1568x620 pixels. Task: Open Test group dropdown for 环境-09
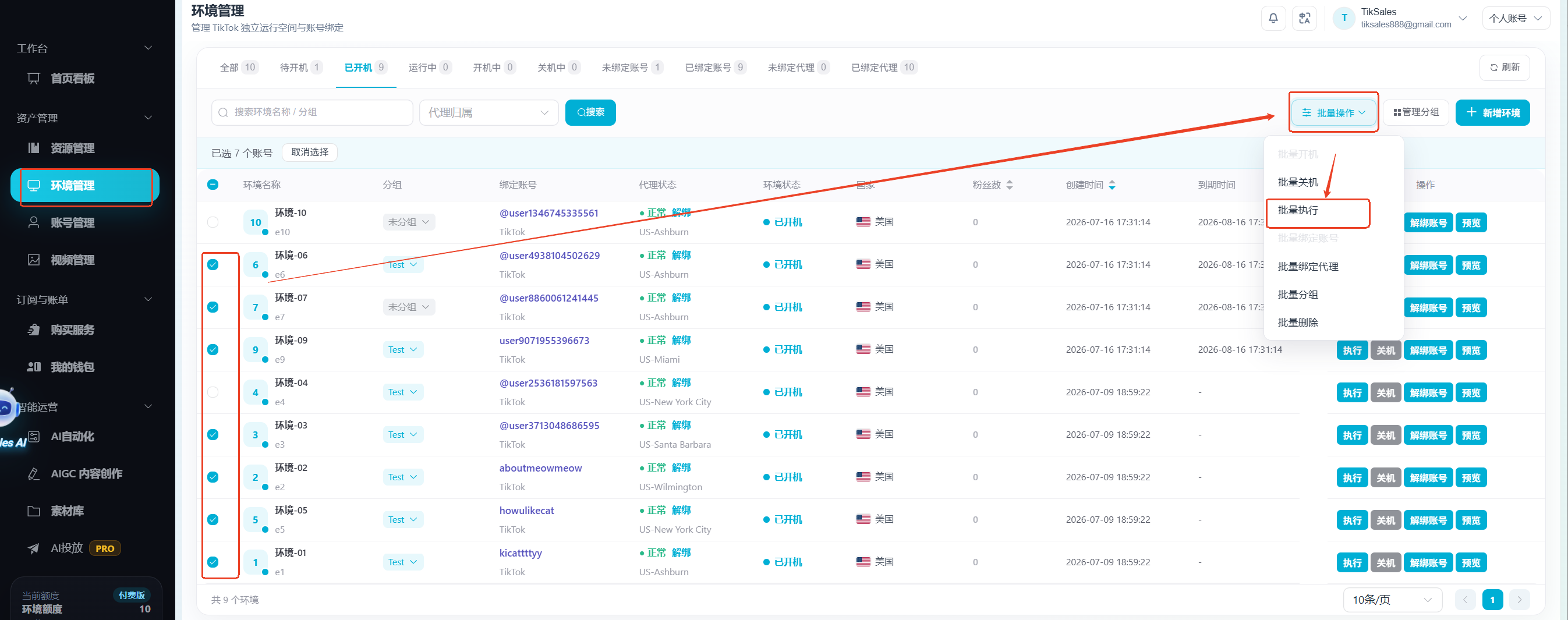click(403, 350)
